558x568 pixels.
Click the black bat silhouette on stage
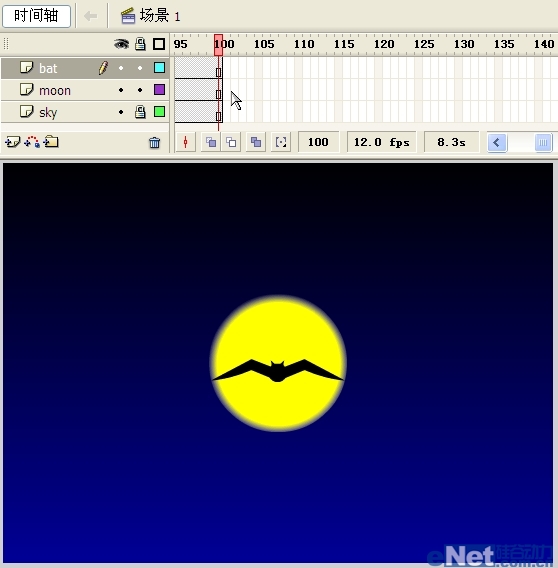pyautogui.click(x=277, y=372)
